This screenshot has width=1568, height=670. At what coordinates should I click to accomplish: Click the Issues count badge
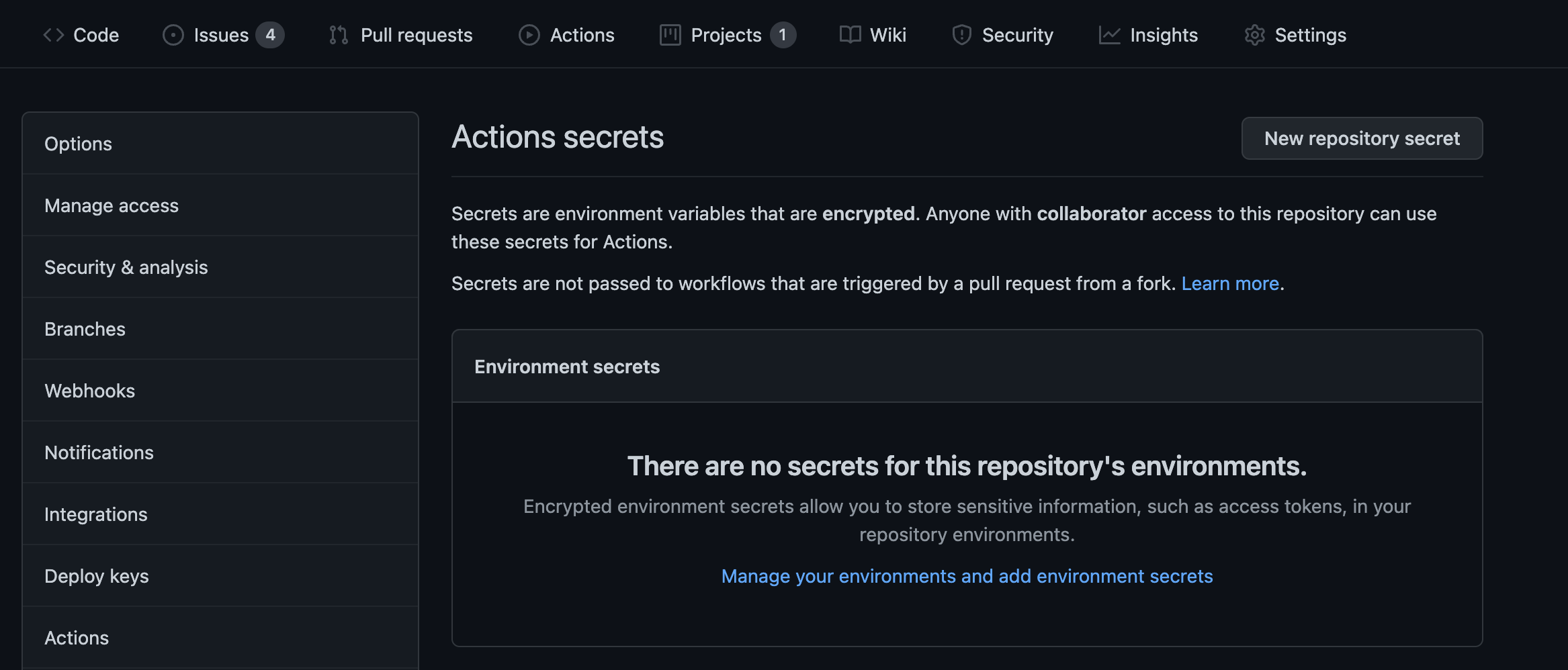point(271,34)
